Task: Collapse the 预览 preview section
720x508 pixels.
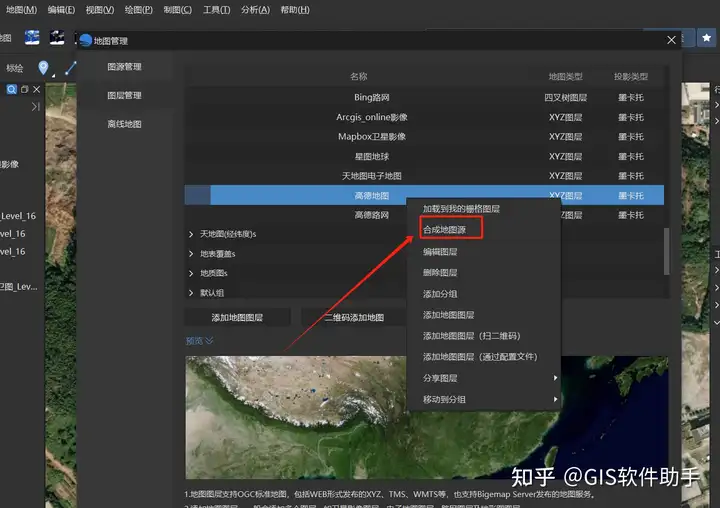Action: (x=199, y=340)
